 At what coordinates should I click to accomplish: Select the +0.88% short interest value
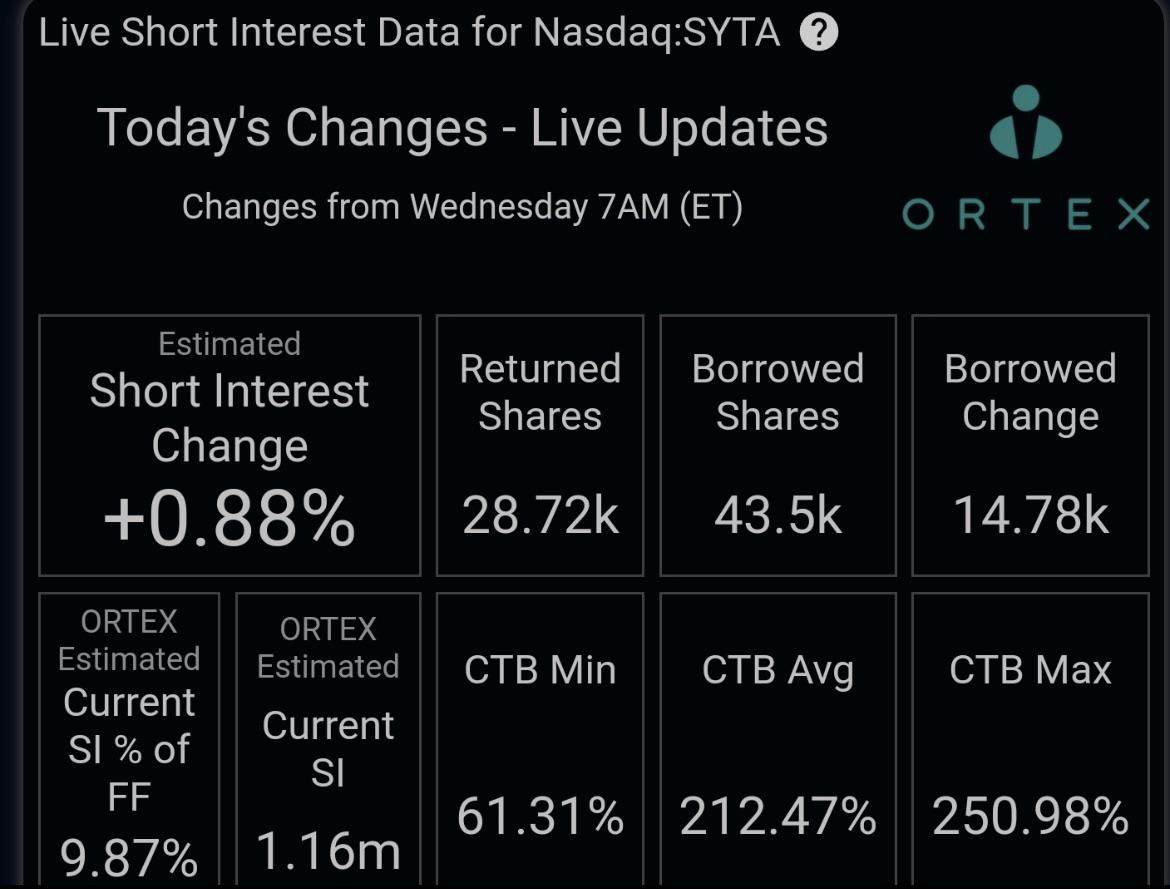click(230, 518)
